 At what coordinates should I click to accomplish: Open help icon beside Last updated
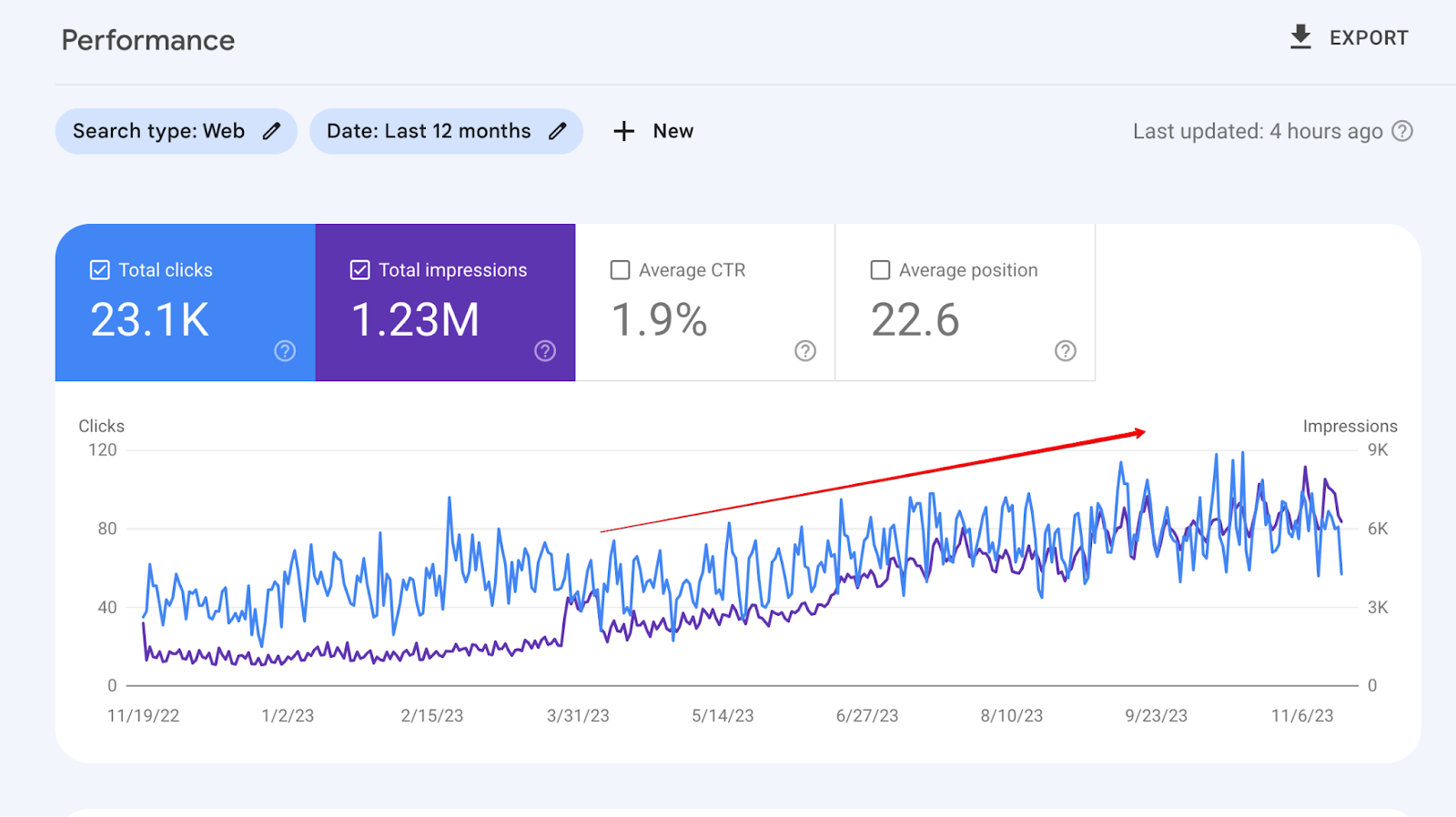(x=1402, y=131)
